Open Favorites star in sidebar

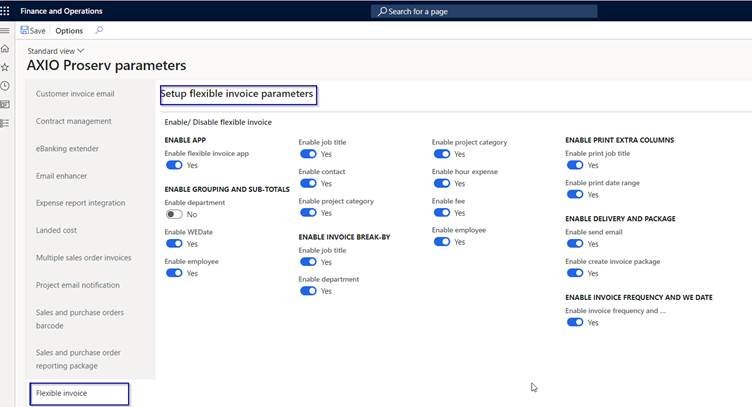point(6,67)
